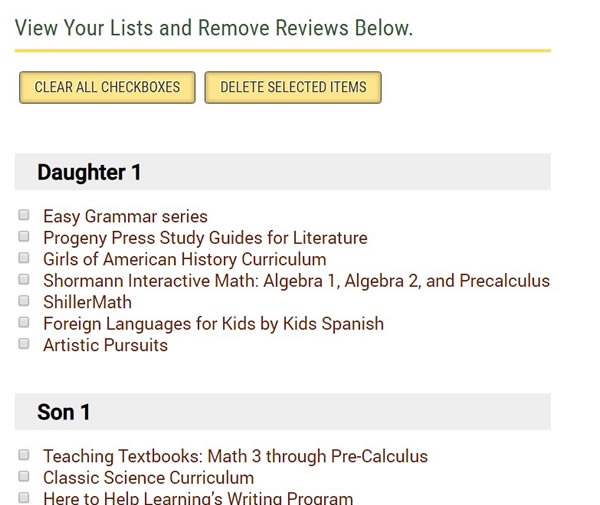Select the Girls of American History checkbox
This screenshot has height=505, width=600.
pos(24,258)
